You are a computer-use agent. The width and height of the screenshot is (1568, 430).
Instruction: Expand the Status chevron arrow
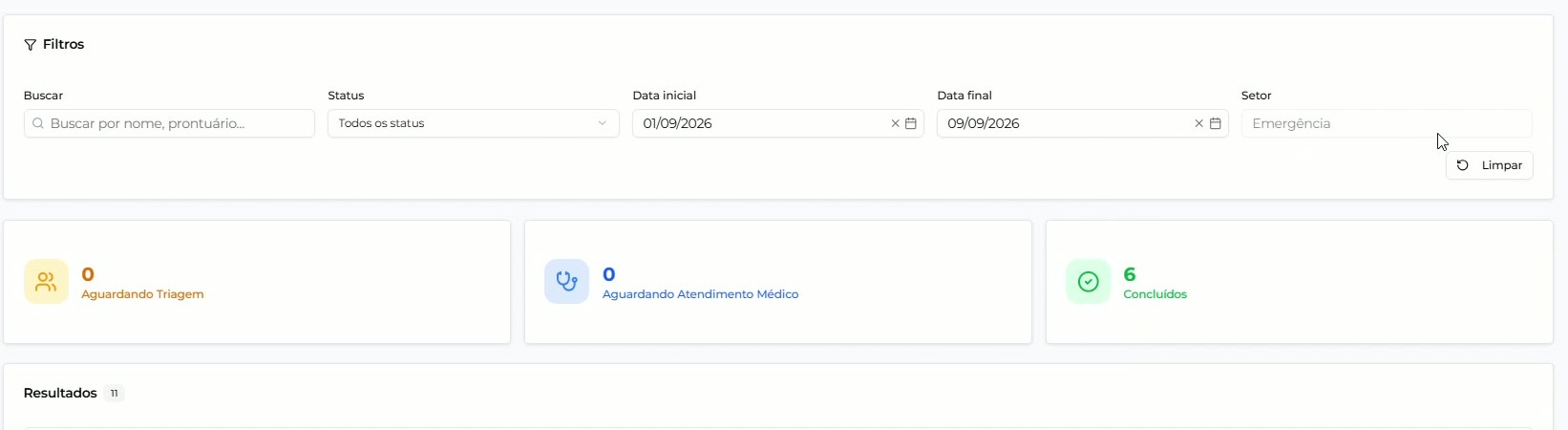tap(603, 123)
